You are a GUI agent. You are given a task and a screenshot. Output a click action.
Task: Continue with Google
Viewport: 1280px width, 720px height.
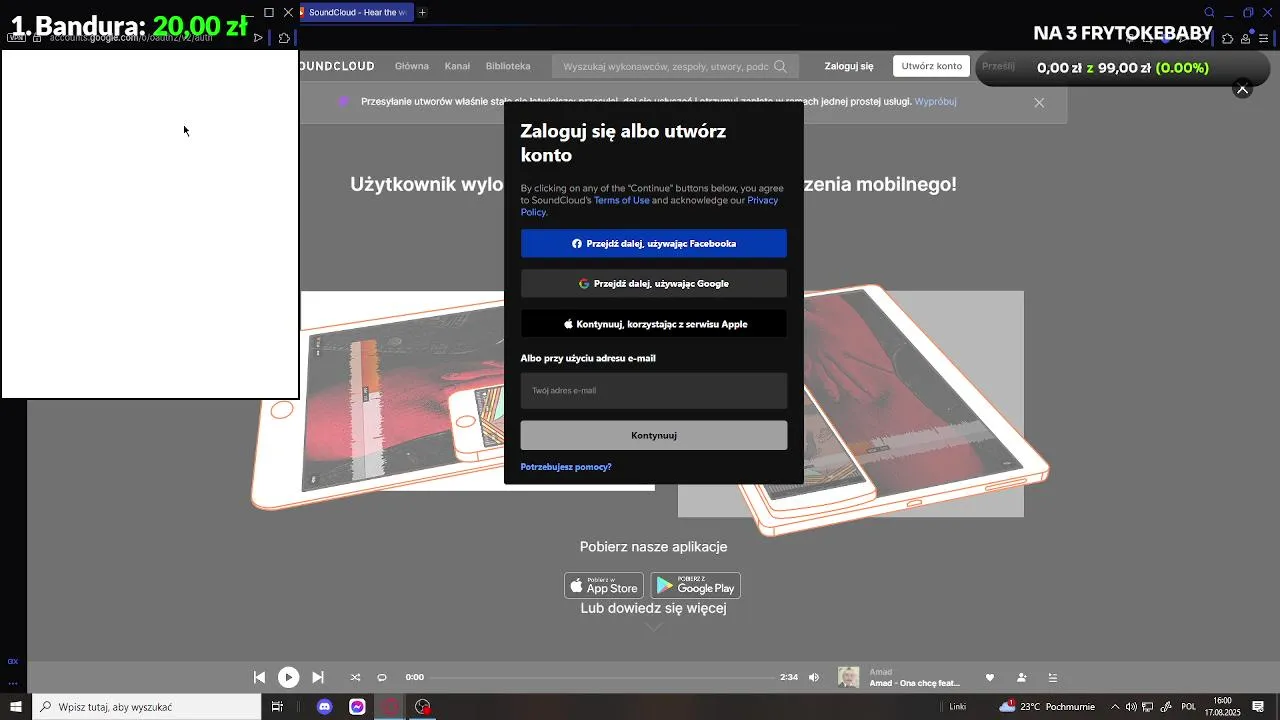coord(654,283)
